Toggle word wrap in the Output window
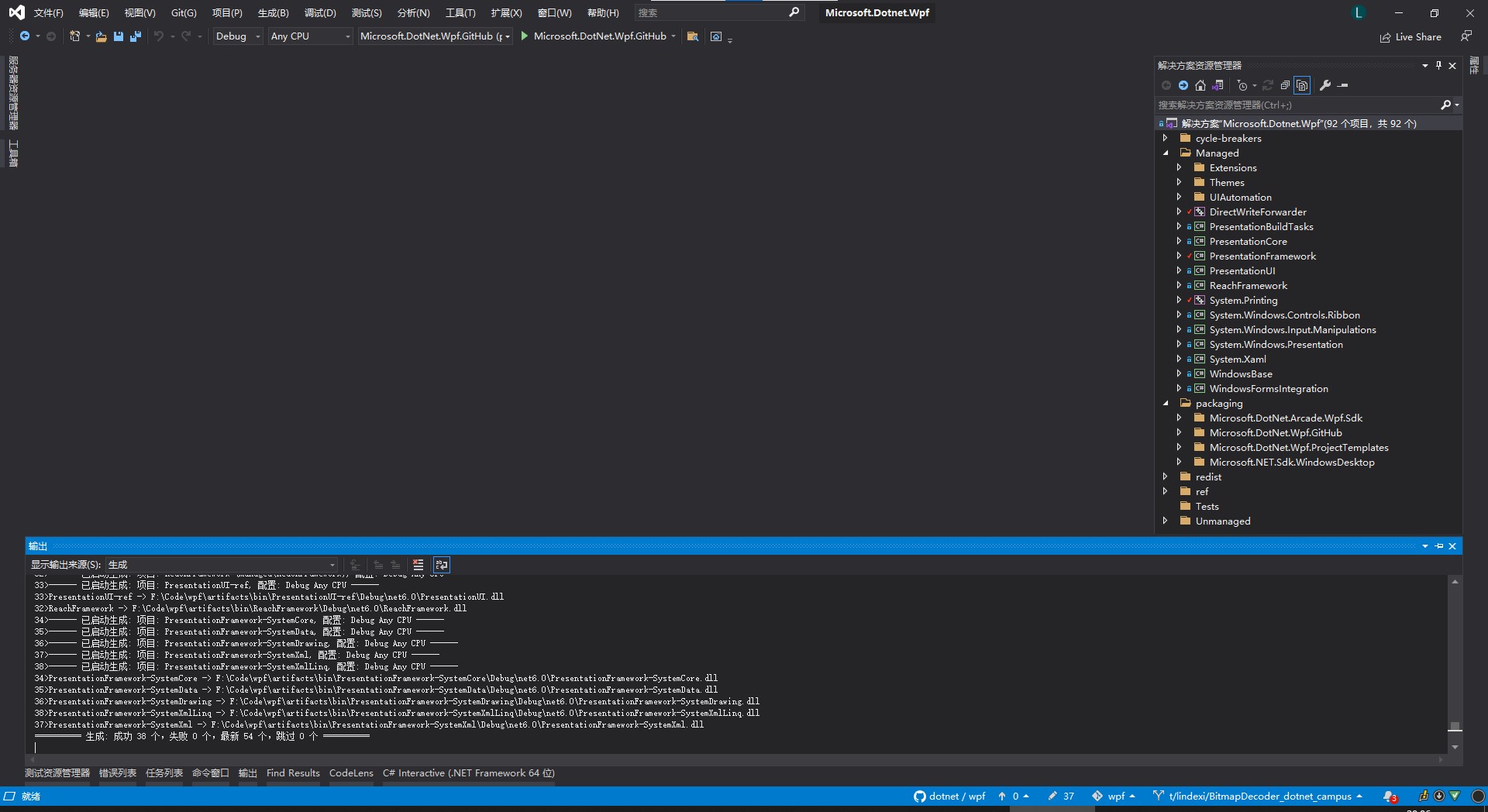1488x812 pixels. click(441, 565)
